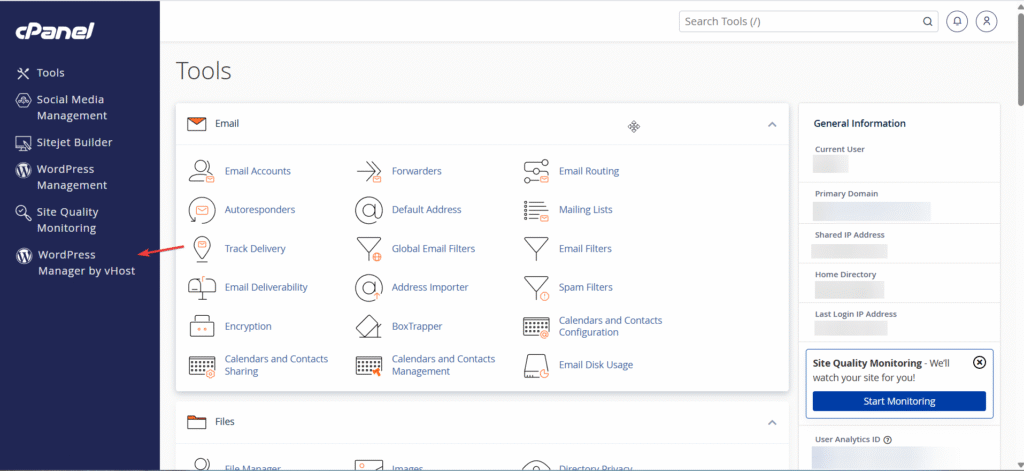The width and height of the screenshot is (1024, 471).
Task: Click the BoxTrapper link
Action: [x=417, y=326]
